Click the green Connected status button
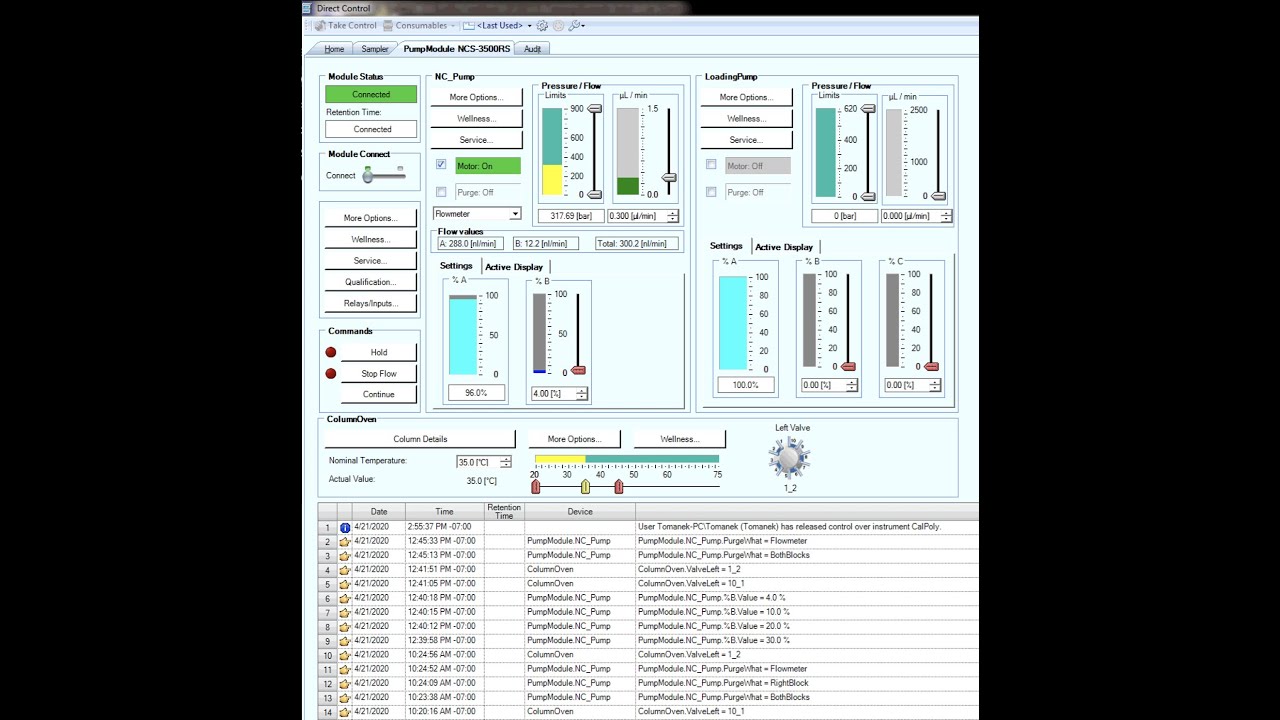The image size is (1280, 720). click(x=371, y=94)
